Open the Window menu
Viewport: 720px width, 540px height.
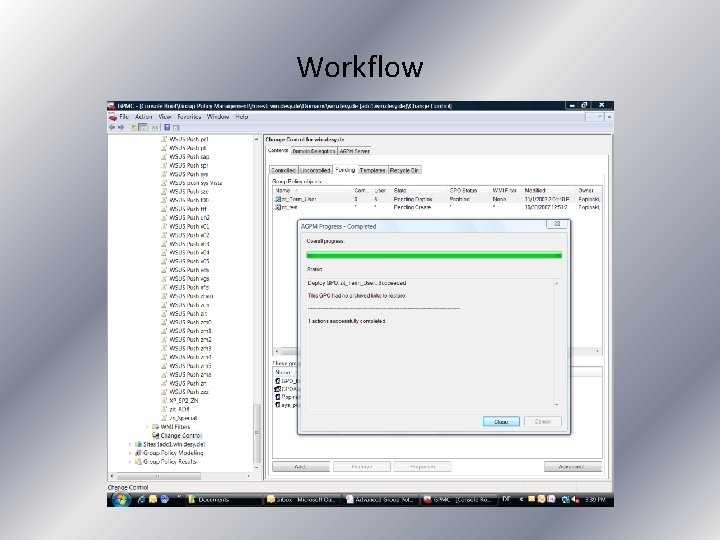(218, 117)
